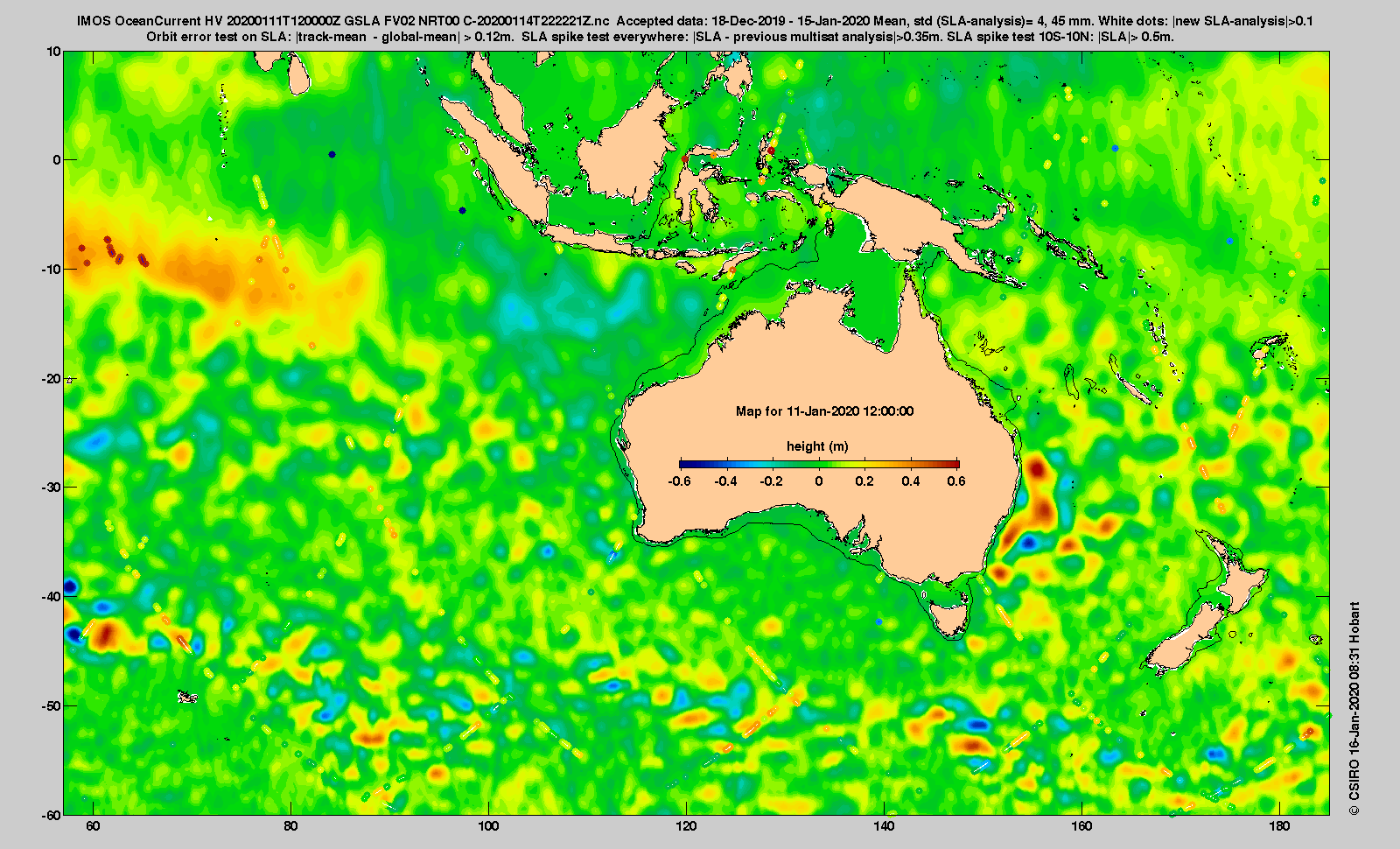Click the 'White dots: |new SLA-analysis|>0.1' note
The height and width of the screenshot is (849, 1400).
(x=1206, y=21)
